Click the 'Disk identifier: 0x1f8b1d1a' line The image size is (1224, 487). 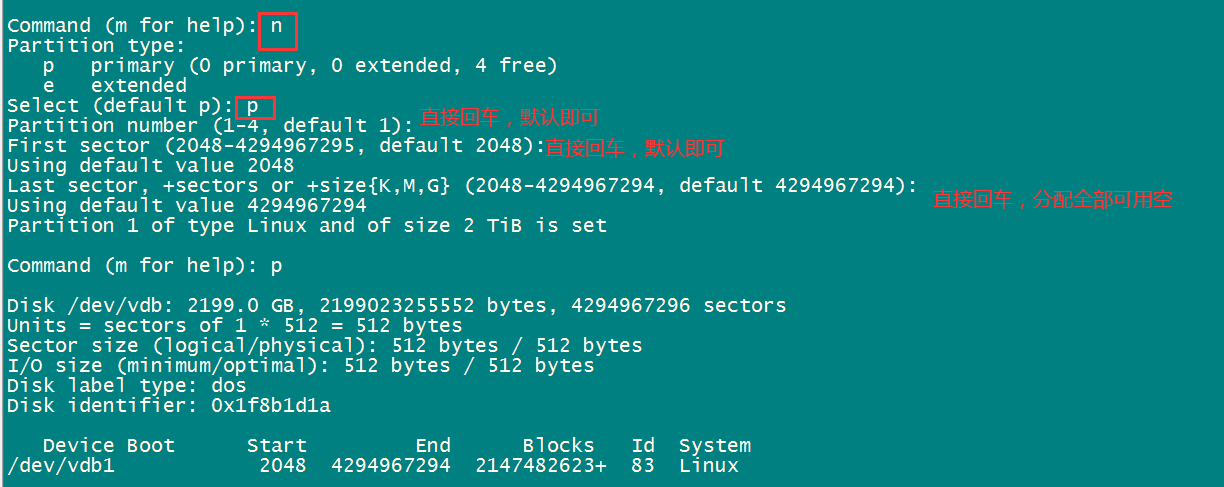169,406
